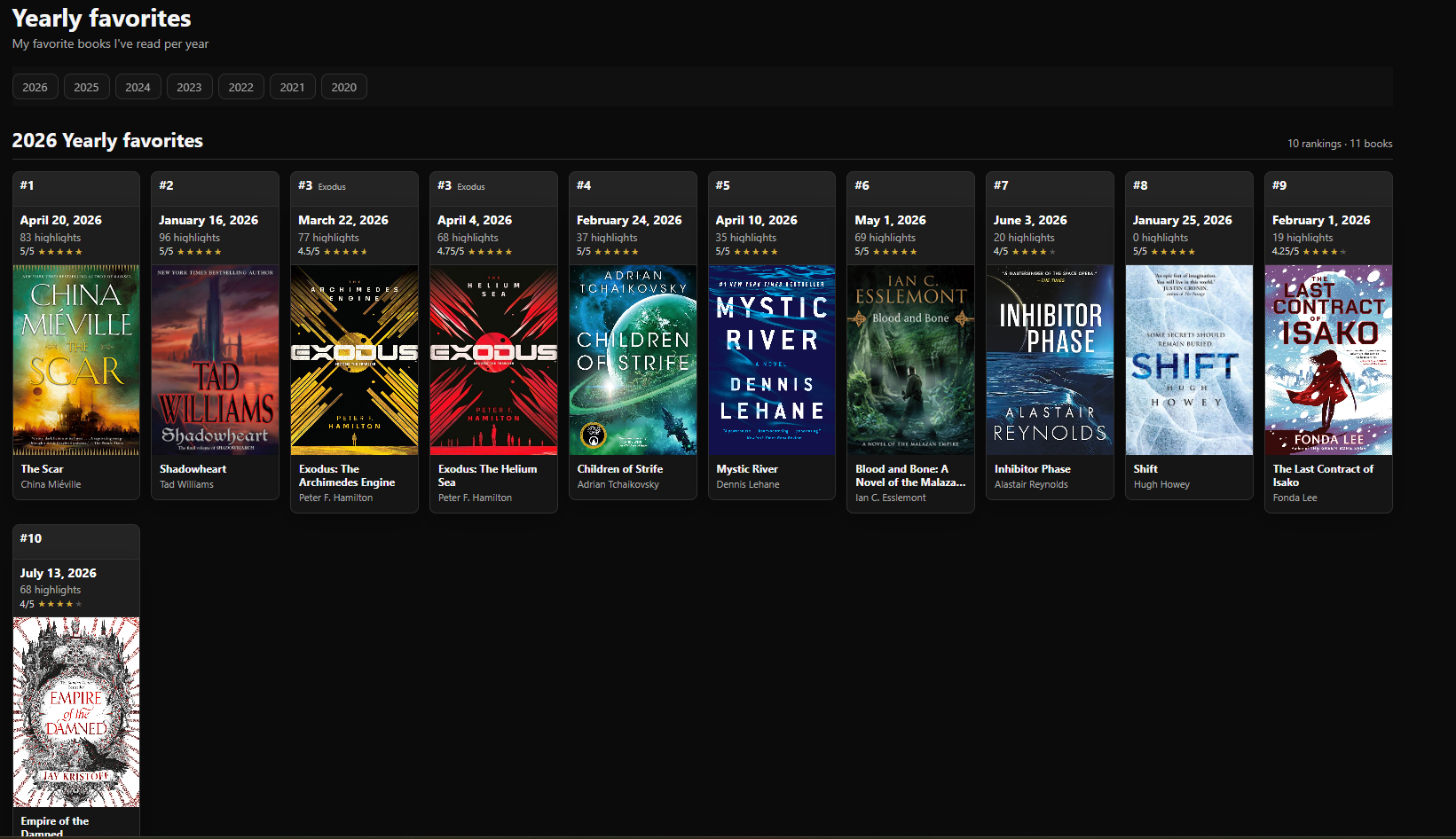Open The Last Contract of Isako cover
Image resolution: width=1456 pixels, height=839 pixels.
1329,360
